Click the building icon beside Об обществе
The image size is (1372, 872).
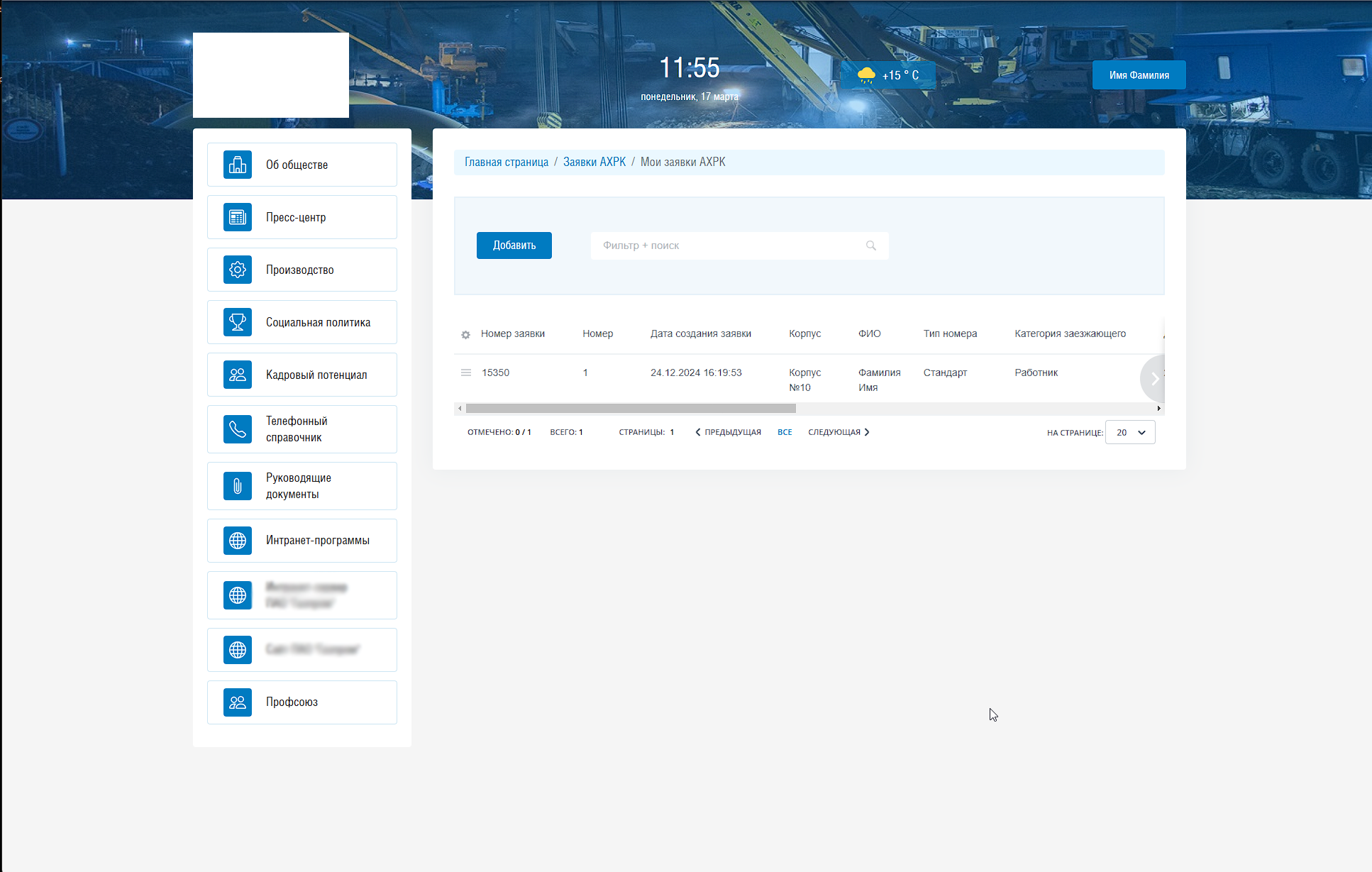(x=238, y=165)
